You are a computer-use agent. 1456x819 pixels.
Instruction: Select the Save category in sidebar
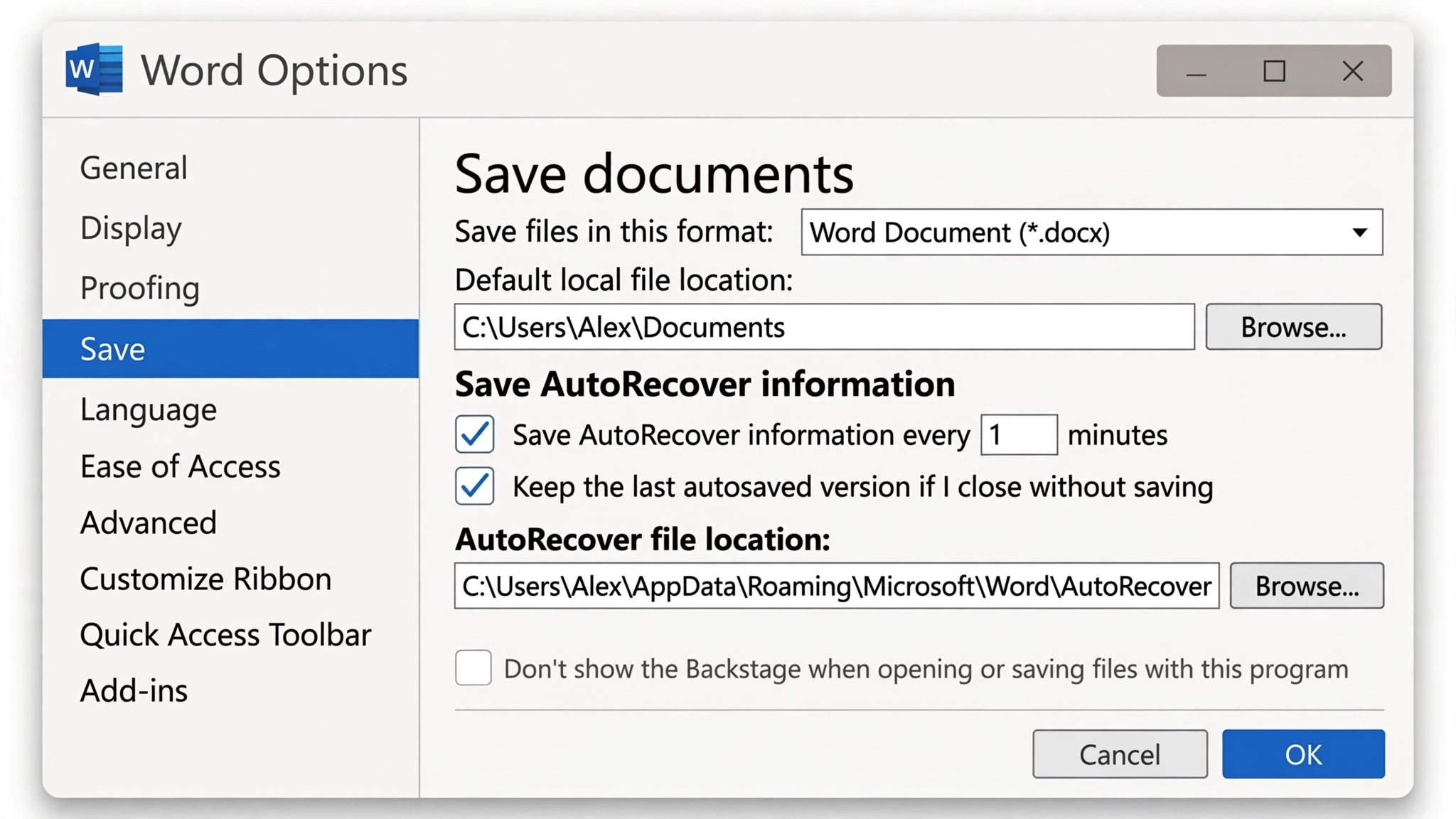coord(230,348)
